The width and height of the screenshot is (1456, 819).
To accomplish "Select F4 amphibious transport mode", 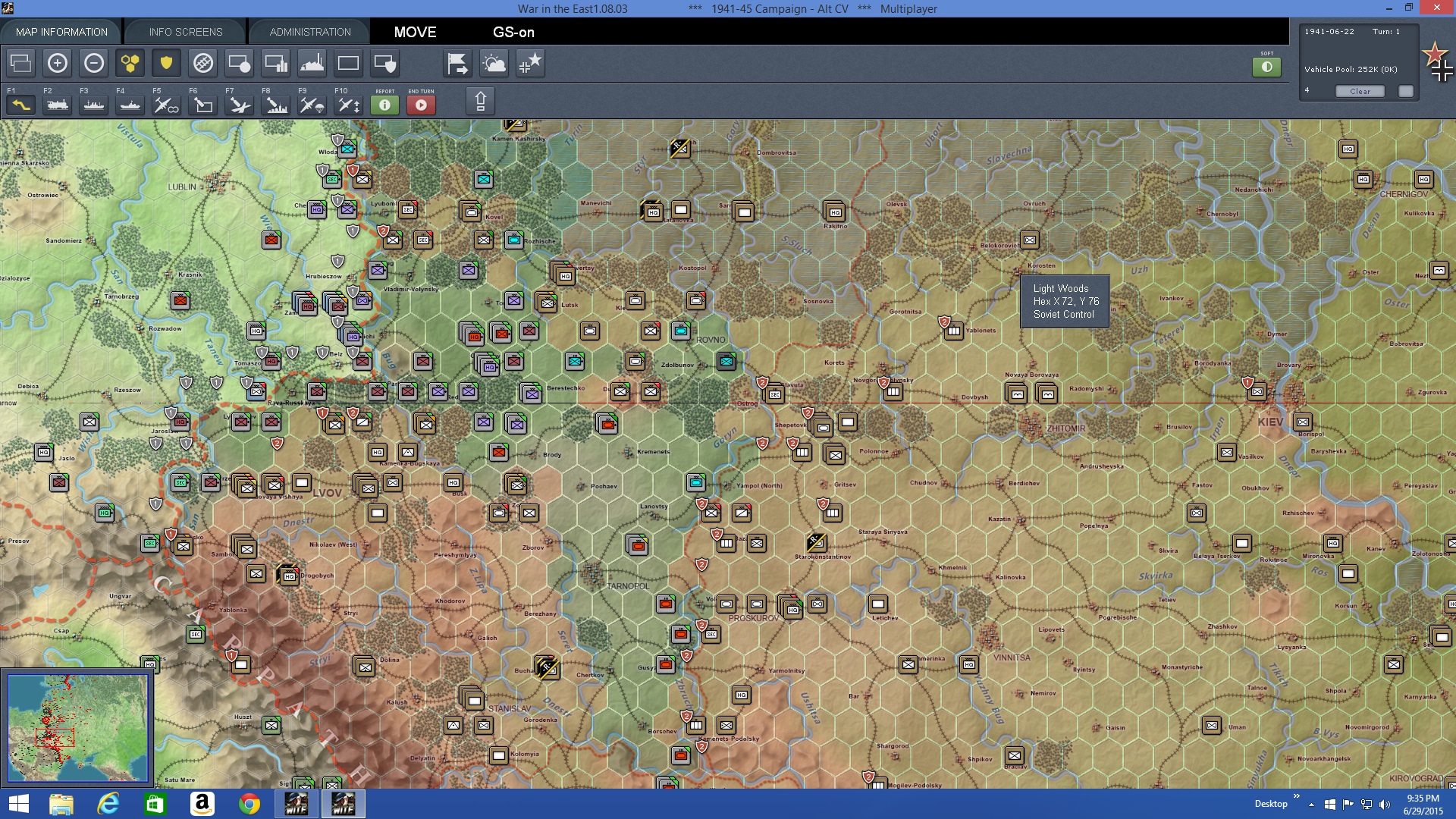I will coord(130,105).
